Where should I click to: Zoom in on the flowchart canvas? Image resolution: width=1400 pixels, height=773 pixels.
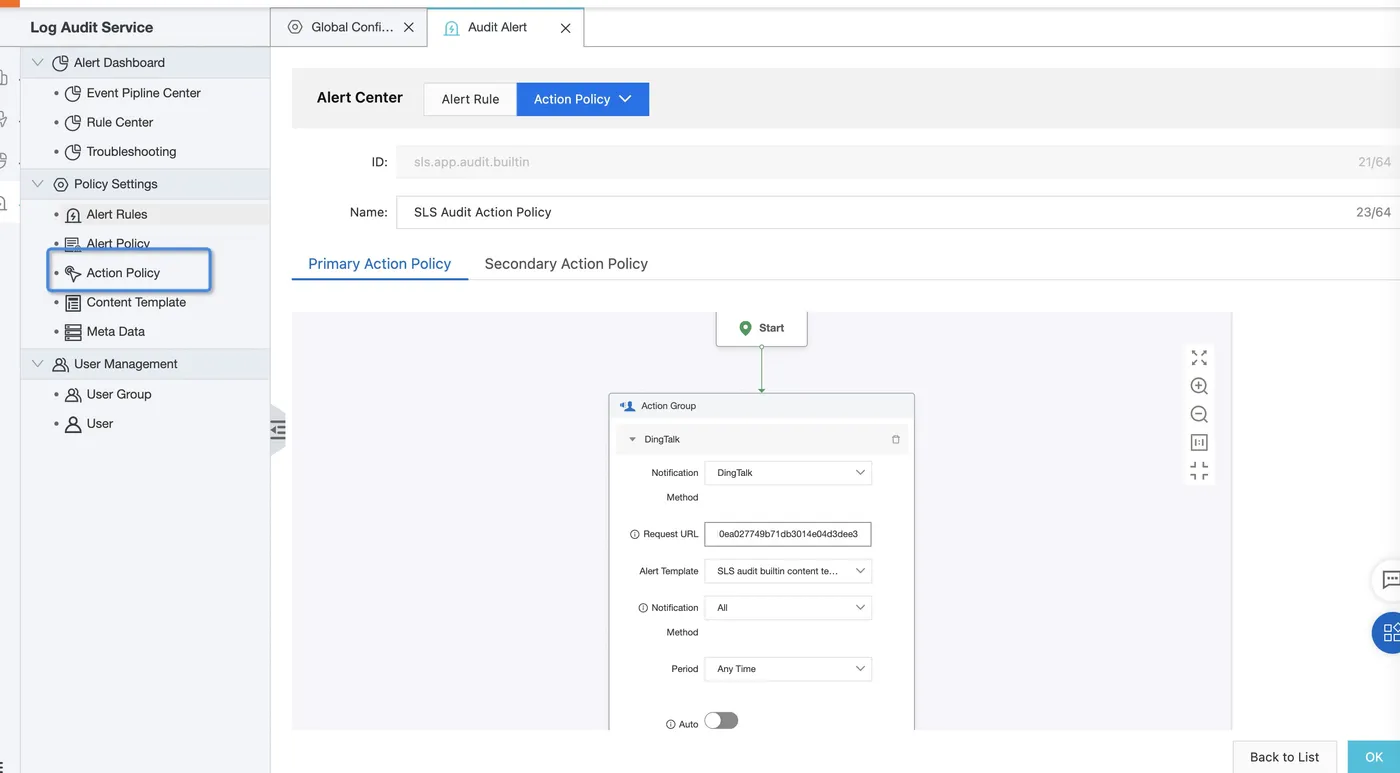[1199, 386]
